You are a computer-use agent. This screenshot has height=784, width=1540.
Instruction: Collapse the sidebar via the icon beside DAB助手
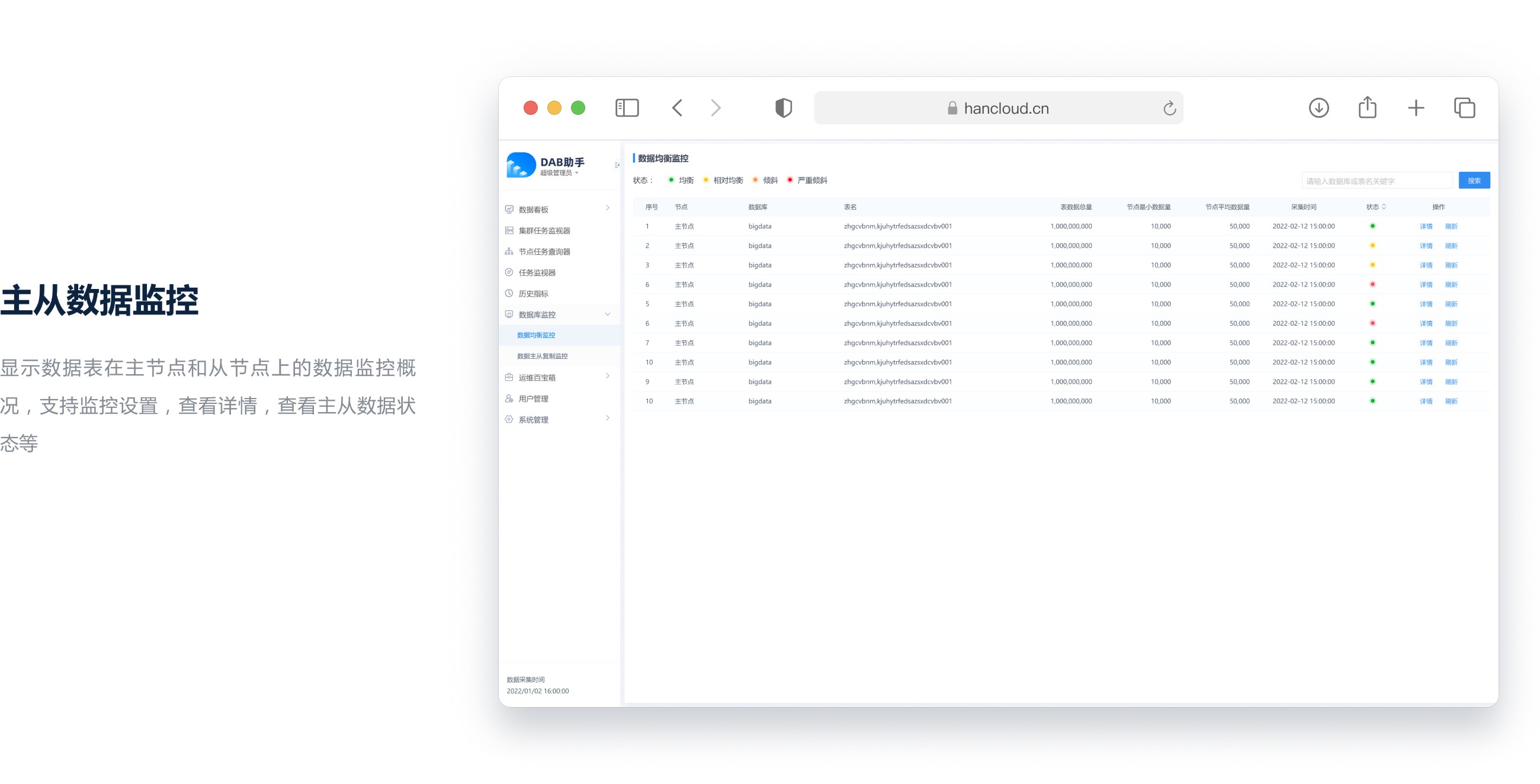pyautogui.click(x=617, y=165)
